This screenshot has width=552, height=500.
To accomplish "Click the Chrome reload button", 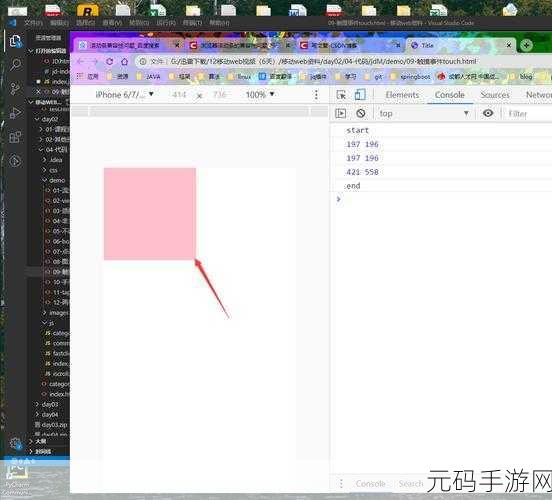I will (x=109, y=62).
